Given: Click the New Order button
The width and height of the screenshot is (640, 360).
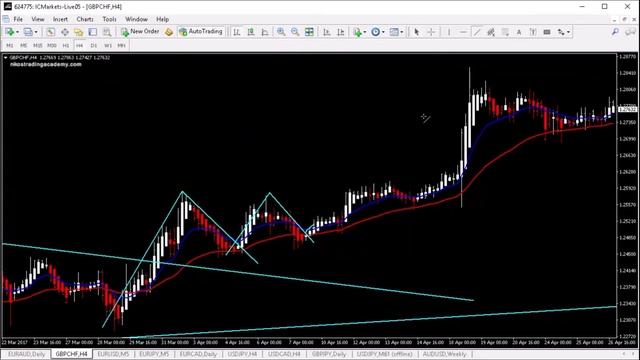Looking at the screenshot, I should [140, 31].
